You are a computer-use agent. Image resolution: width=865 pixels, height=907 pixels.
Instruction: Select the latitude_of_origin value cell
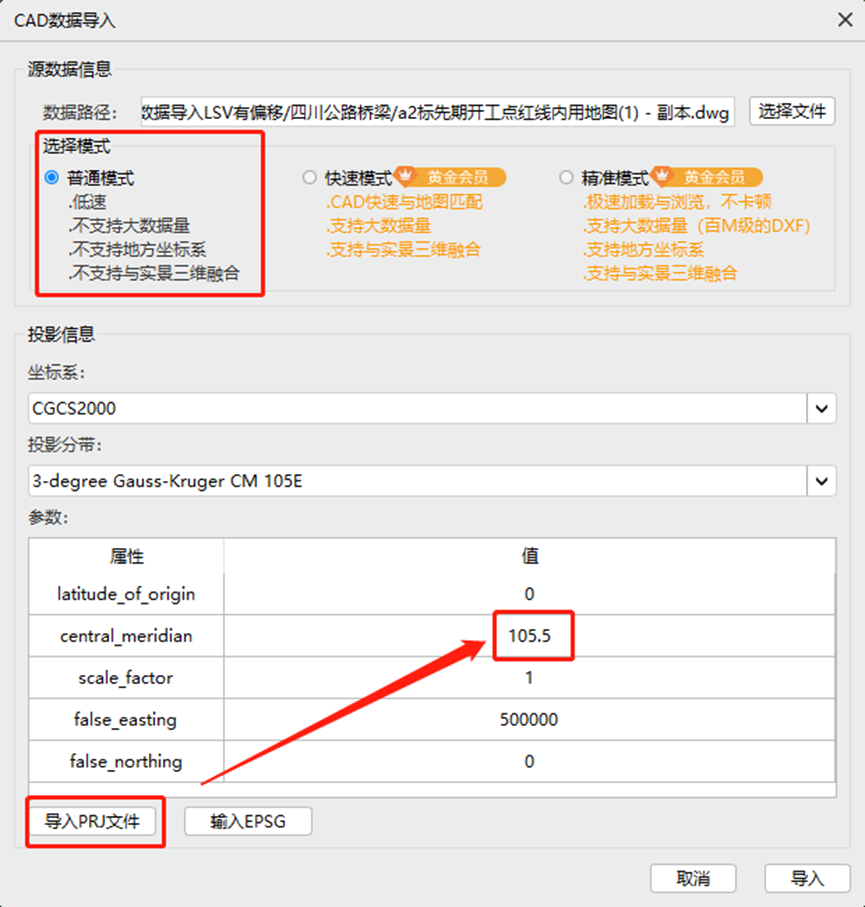[530, 594]
